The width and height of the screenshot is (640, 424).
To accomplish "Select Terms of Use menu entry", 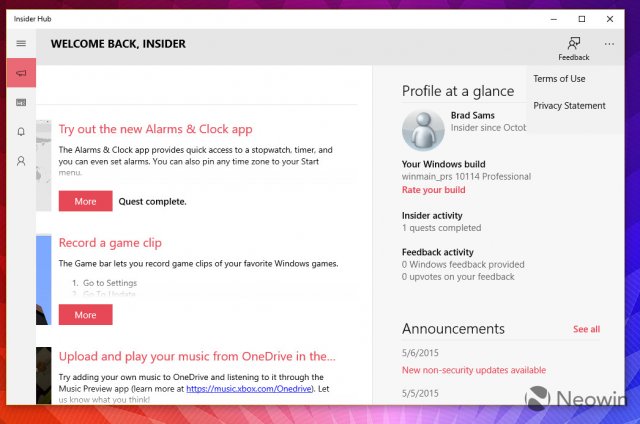I will click(x=559, y=79).
